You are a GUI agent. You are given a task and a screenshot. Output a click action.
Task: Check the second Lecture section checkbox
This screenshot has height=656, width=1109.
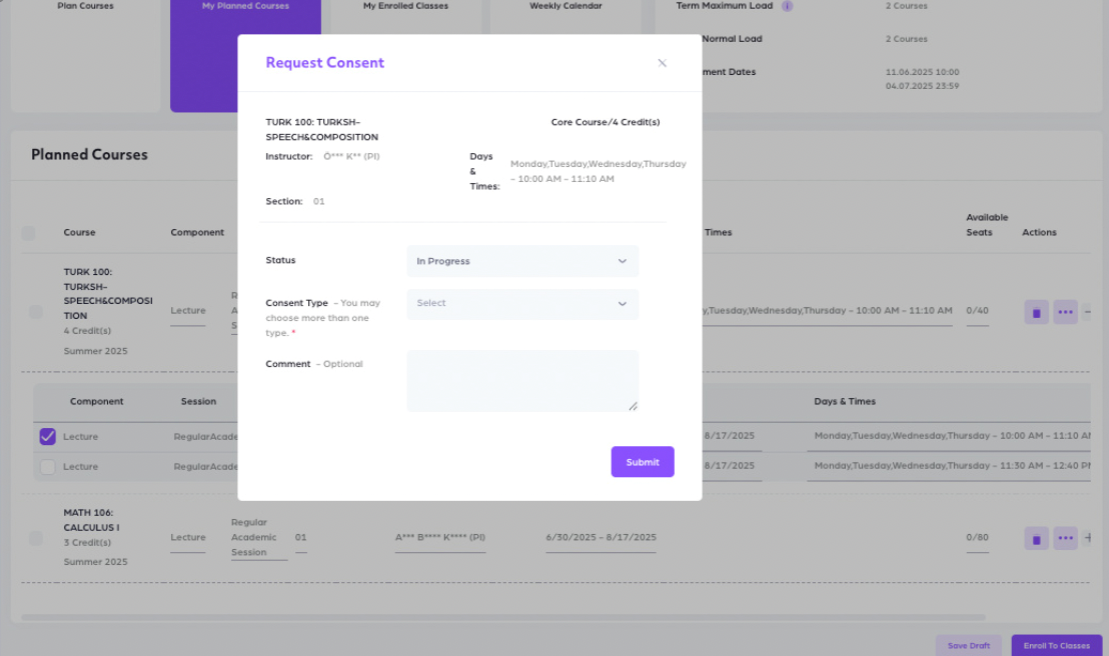[47, 467]
